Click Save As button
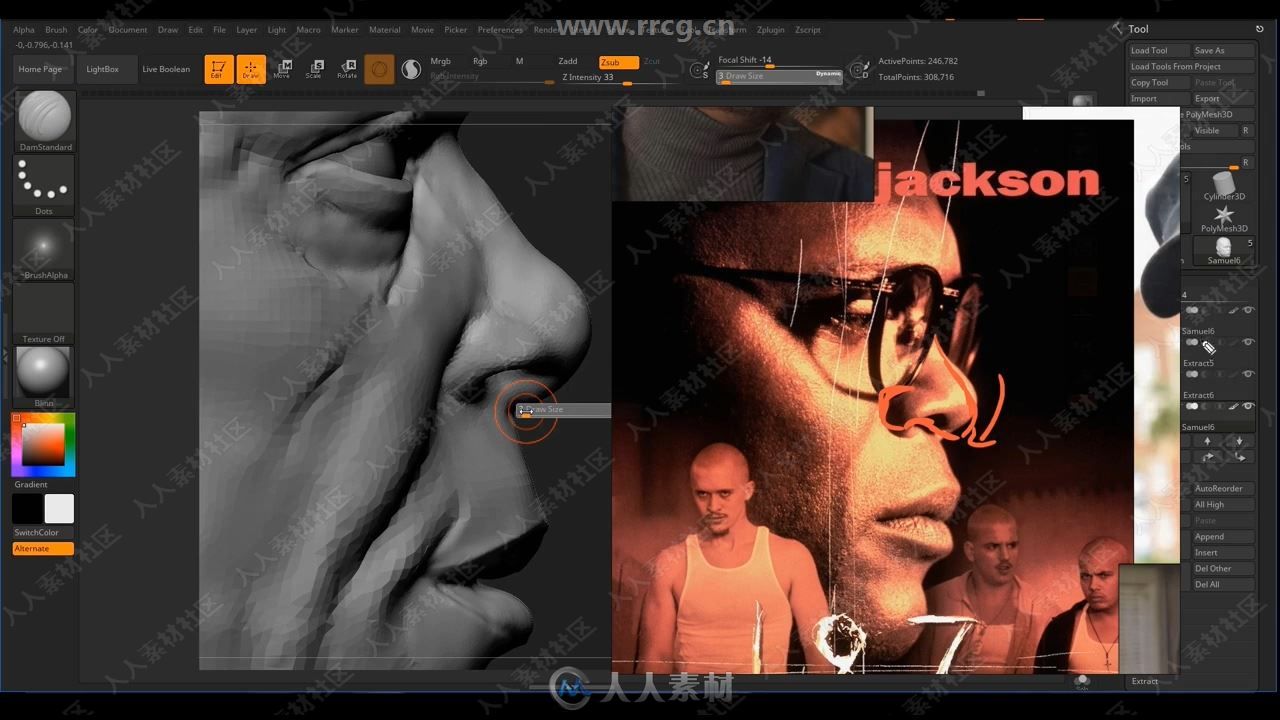The width and height of the screenshot is (1280, 720). pyautogui.click(x=1224, y=50)
